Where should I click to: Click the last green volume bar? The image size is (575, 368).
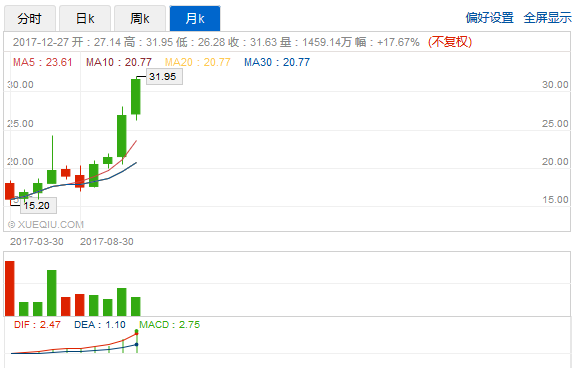click(x=136, y=306)
